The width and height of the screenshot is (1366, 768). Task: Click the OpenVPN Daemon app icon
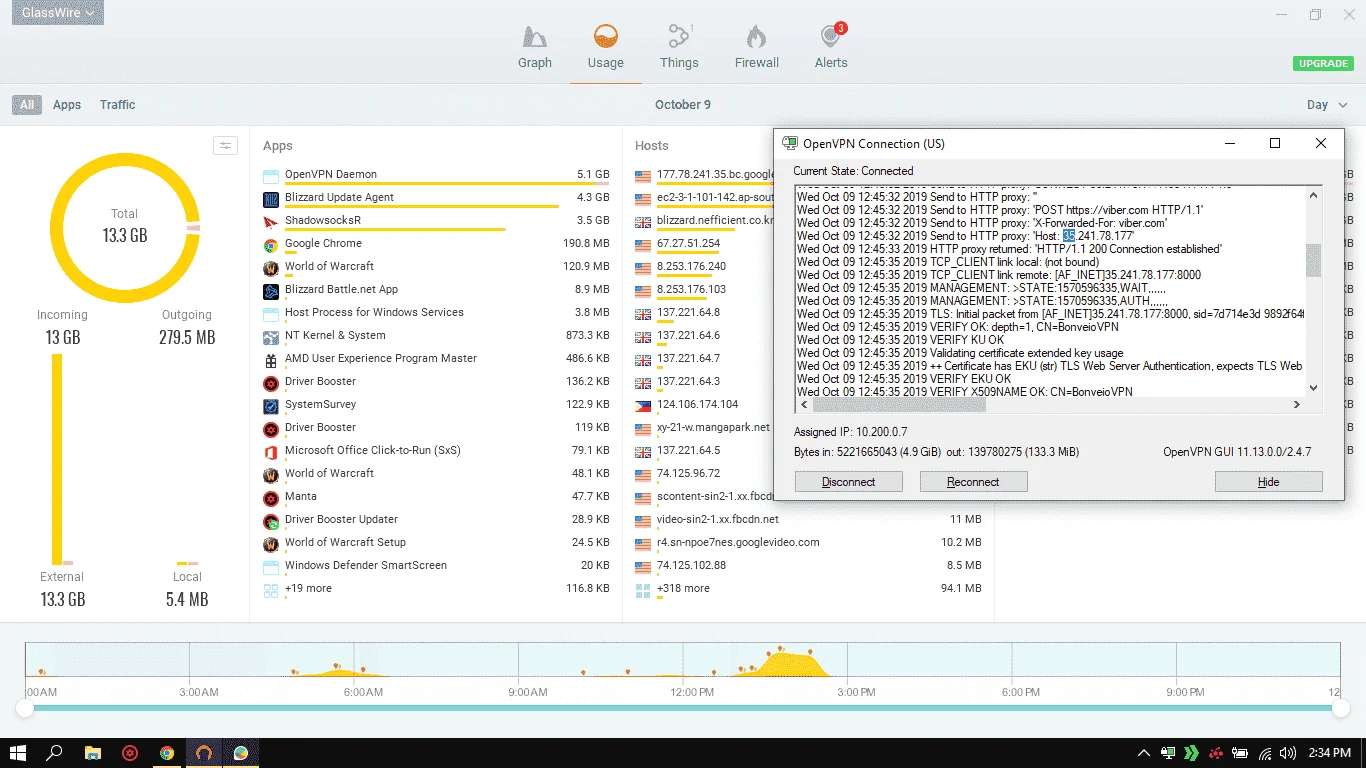(270, 175)
